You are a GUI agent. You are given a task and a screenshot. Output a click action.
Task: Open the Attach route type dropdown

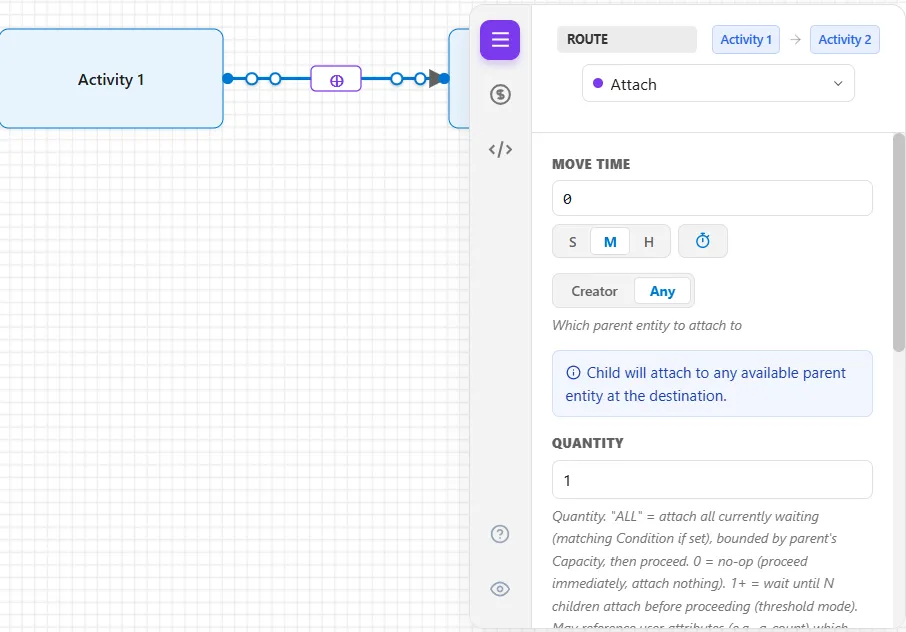click(718, 84)
